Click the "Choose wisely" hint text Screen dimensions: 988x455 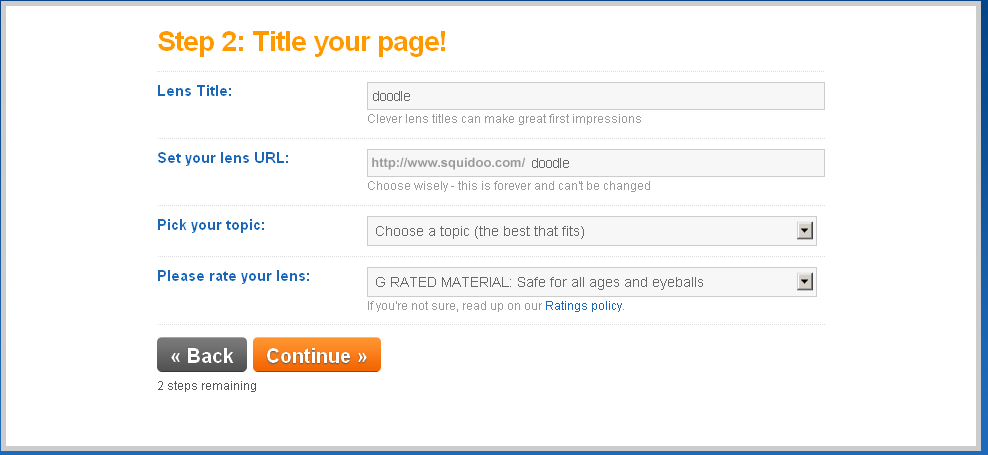[x=508, y=186]
